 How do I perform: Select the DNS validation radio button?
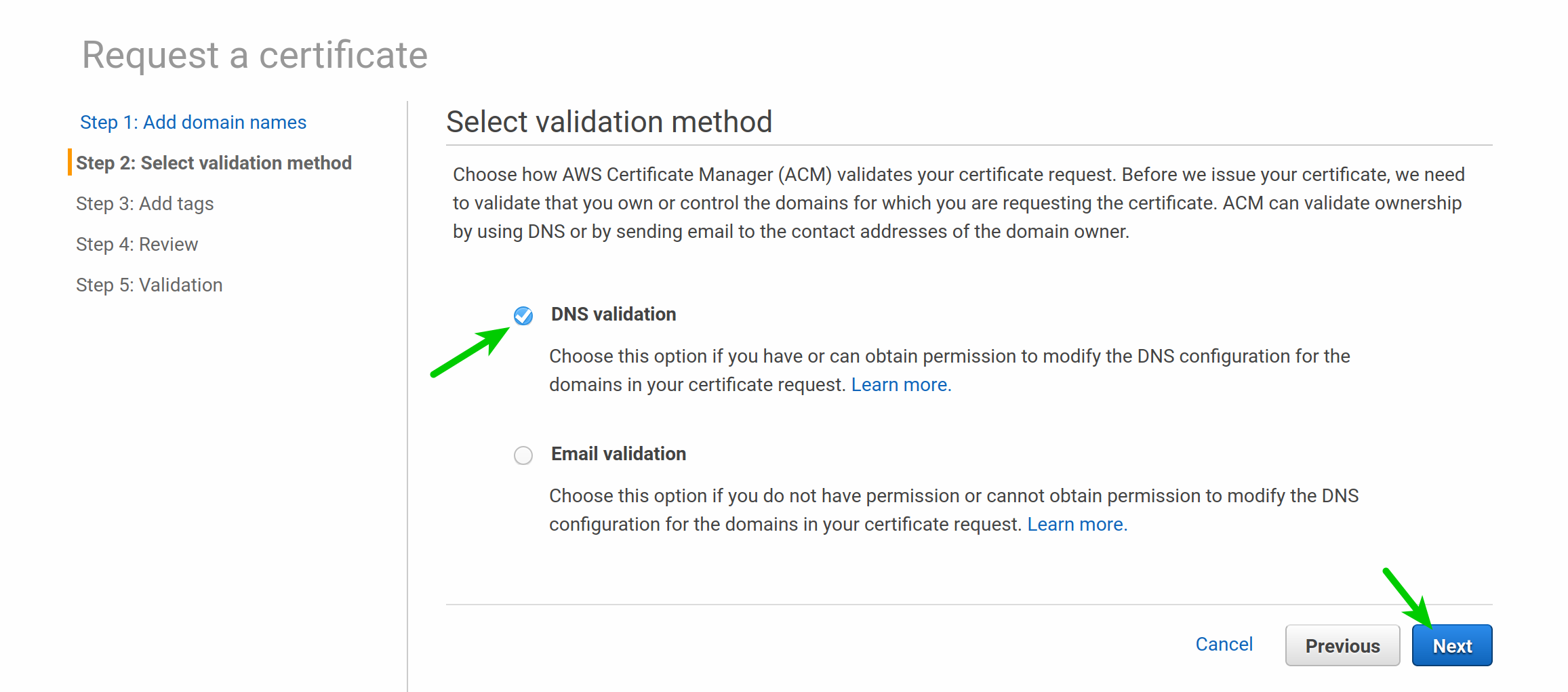[x=523, y=315]
